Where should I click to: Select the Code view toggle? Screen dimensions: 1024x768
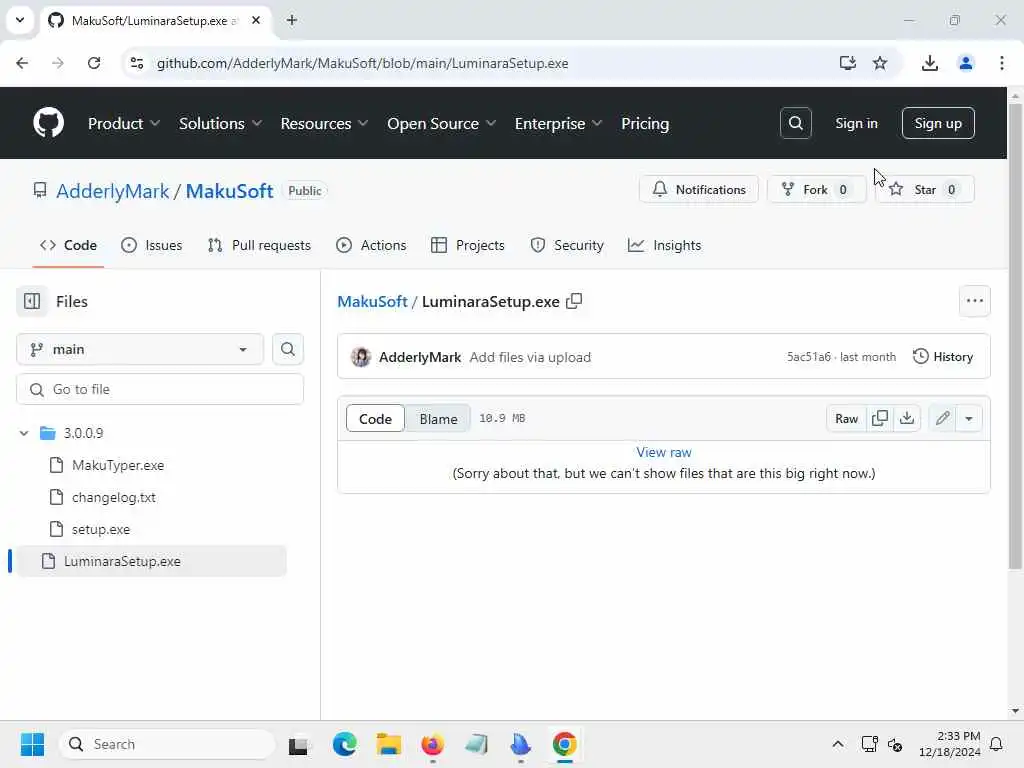(x=376, y=419)
